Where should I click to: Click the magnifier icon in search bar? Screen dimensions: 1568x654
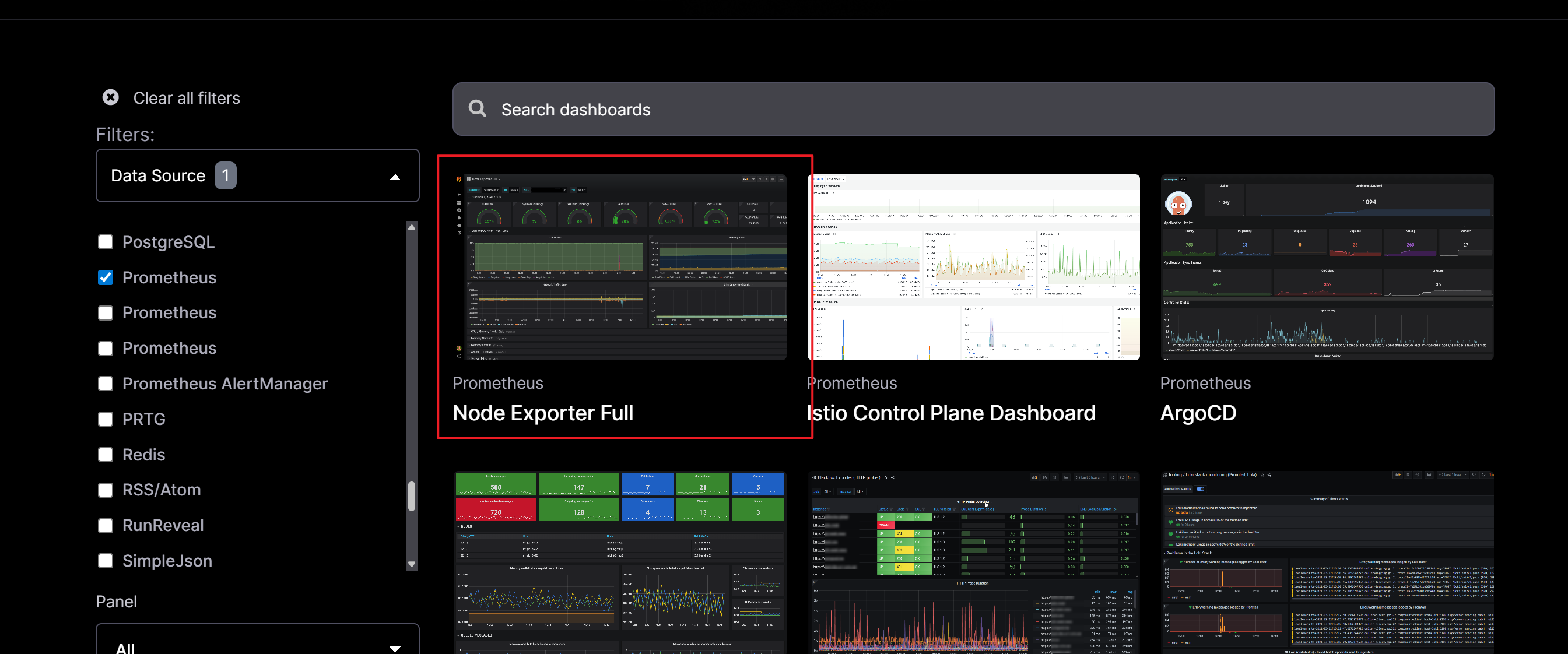(477, 109)
